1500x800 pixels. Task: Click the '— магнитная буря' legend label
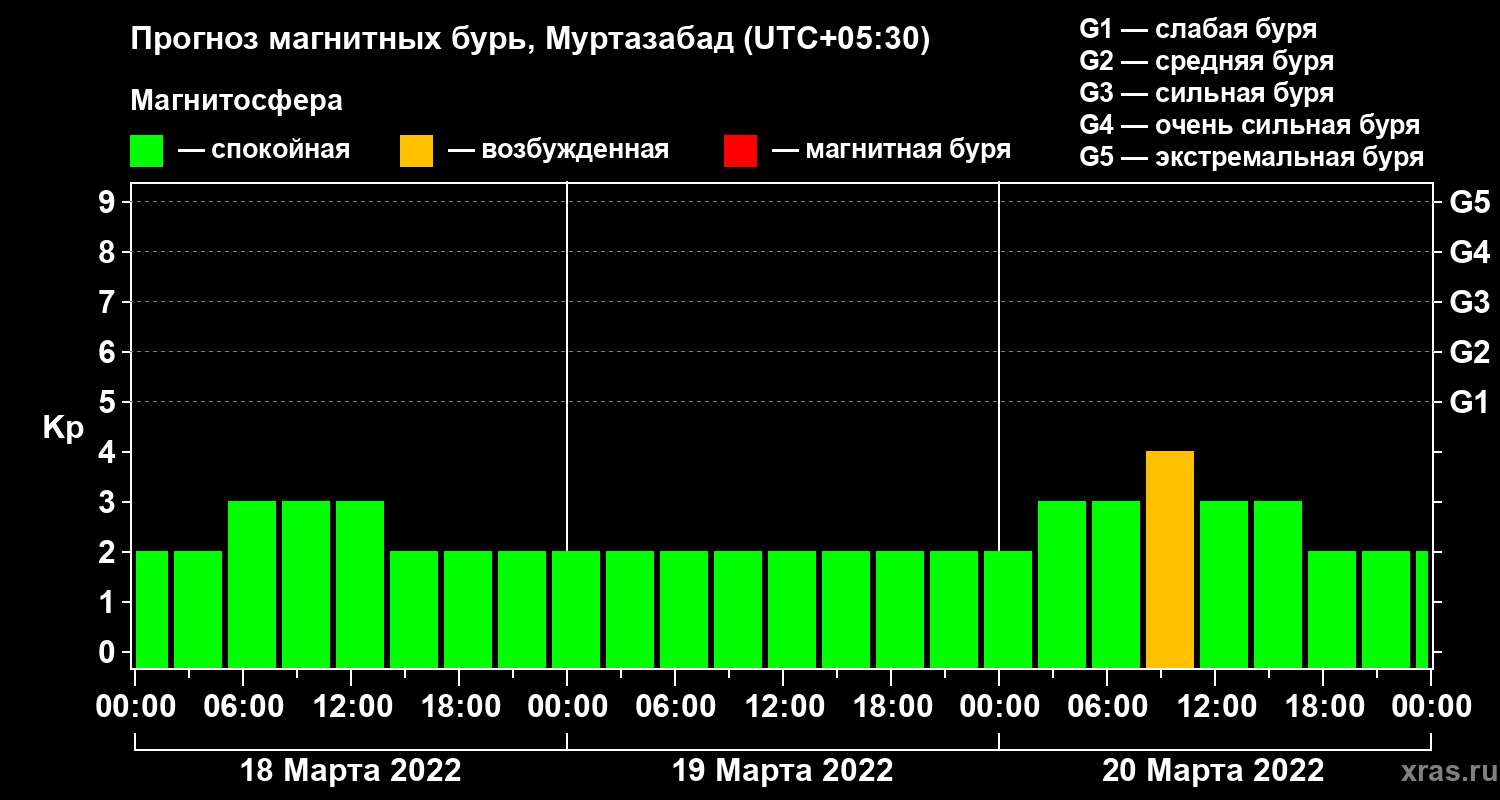892,150
